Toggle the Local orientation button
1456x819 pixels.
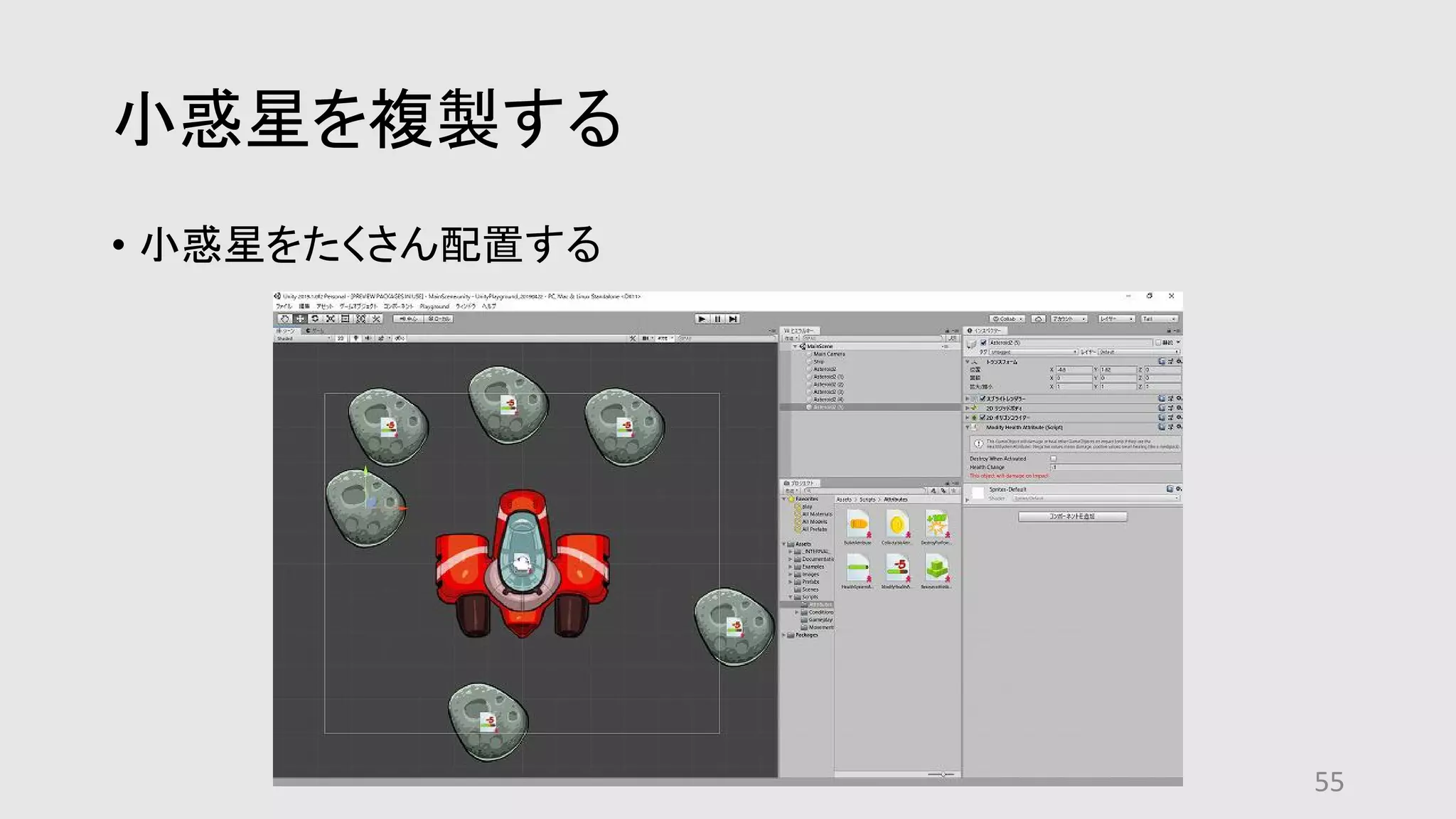[x=439, y=319]
